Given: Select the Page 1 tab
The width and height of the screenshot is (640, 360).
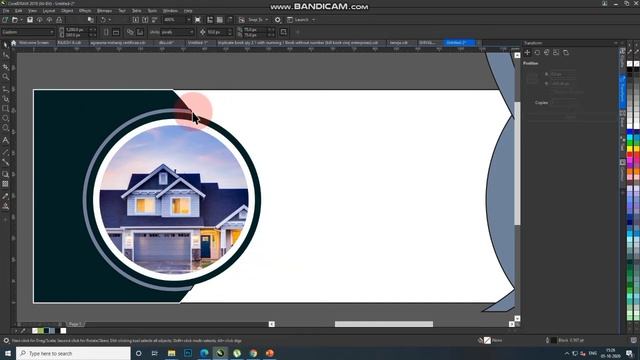Looking at the screenshot, I should click(76, 324).
